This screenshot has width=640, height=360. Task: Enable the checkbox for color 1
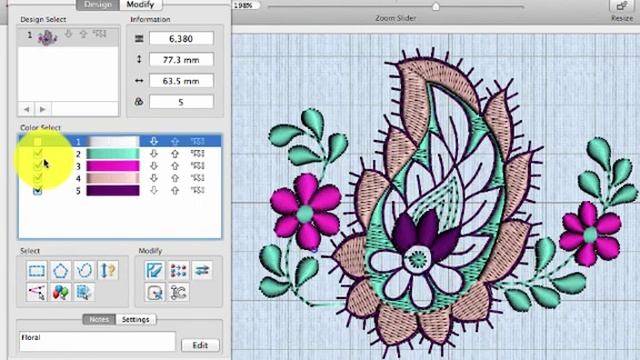(x=38, y=142)
